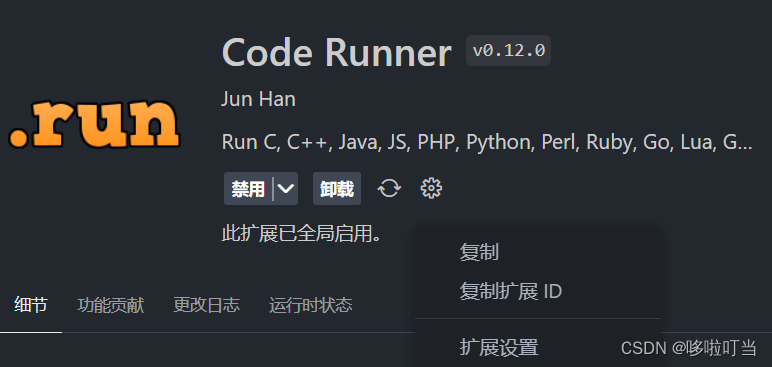Switch to the 细节 tab
The image size is (772, 367).
tap(31, 305)
